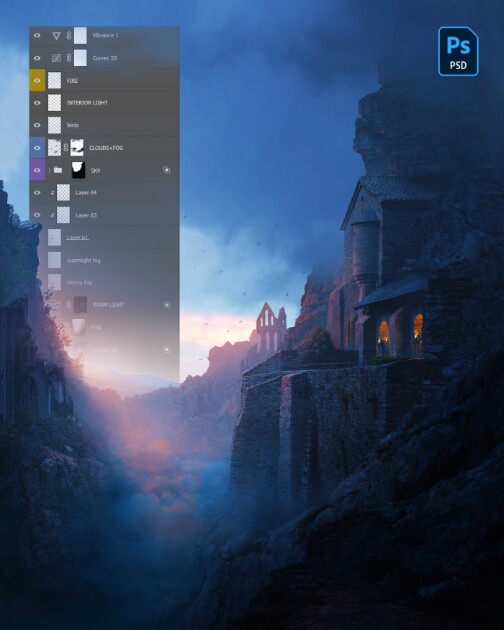Click the SKY group mask thumbnail
This screenshot has width=504, height=630.
[x=78, y=170]
